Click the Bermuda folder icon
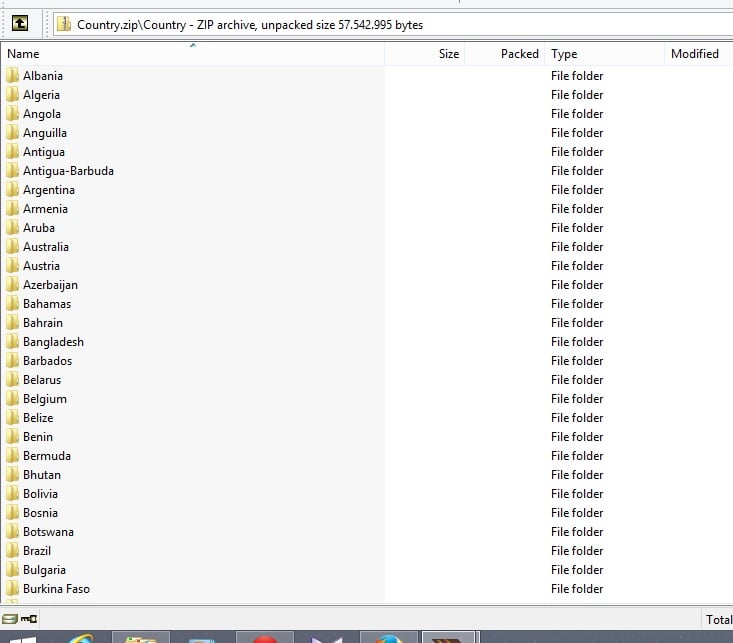This screenshot has height=643, width=733. click(13, 455)
